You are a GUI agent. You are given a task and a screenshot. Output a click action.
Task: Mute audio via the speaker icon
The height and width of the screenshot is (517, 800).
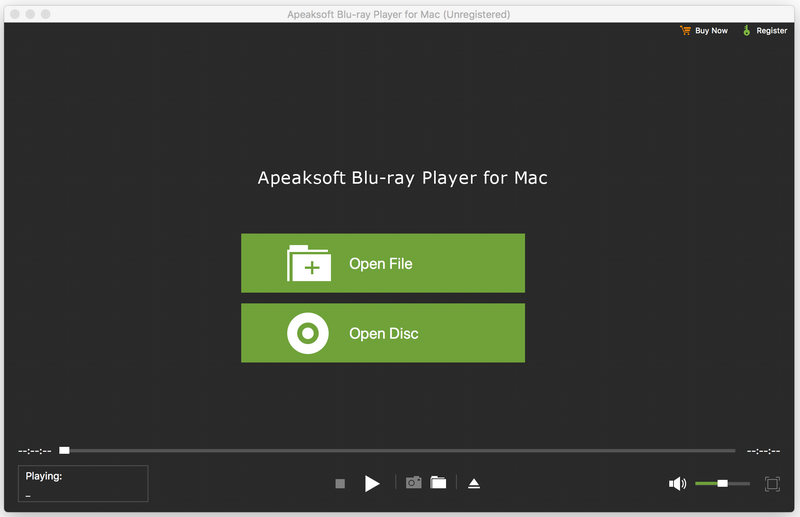678,483
